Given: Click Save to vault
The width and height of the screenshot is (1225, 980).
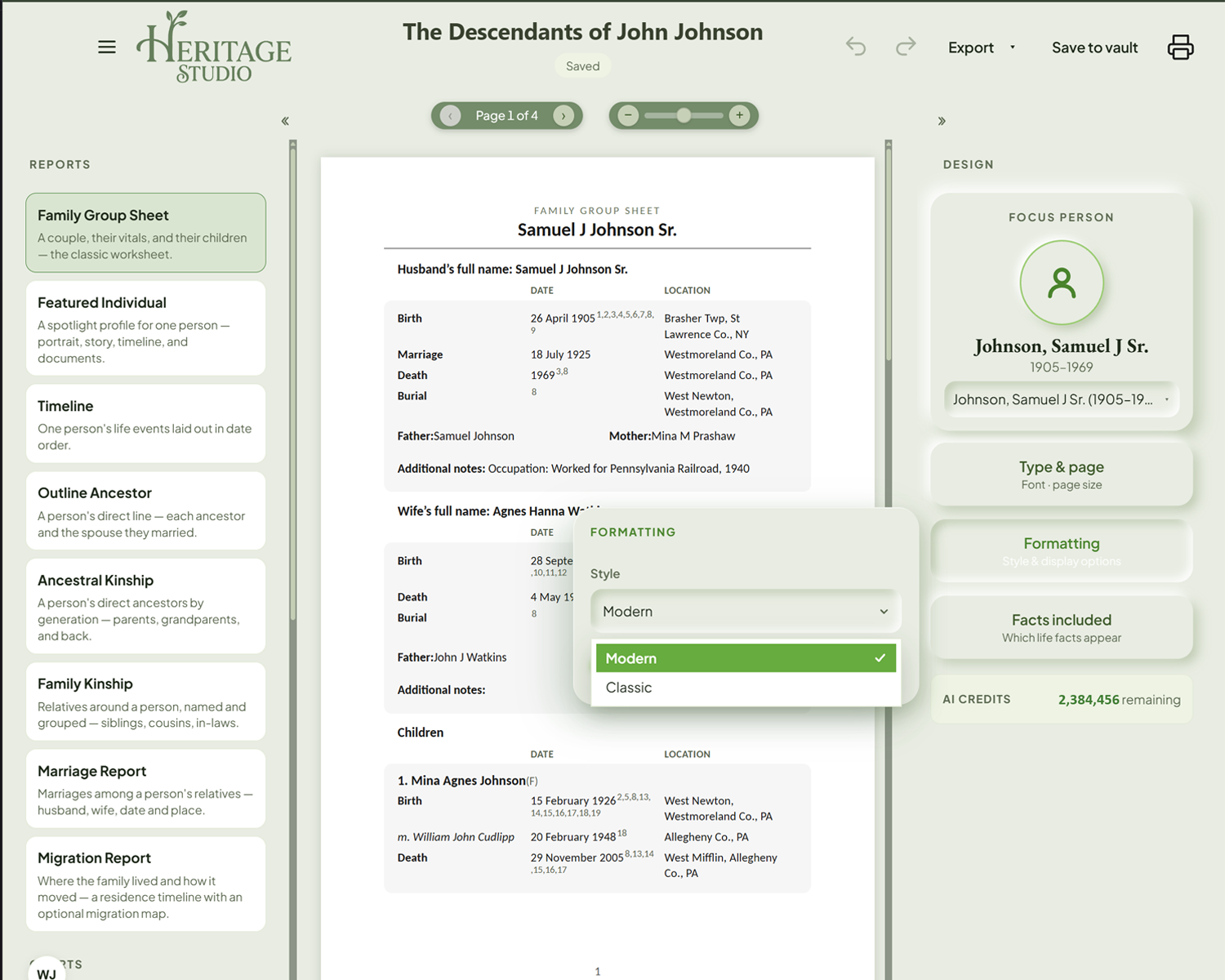Looking at the screenshot, I should pyautogui.click(x=1094, y=47).
